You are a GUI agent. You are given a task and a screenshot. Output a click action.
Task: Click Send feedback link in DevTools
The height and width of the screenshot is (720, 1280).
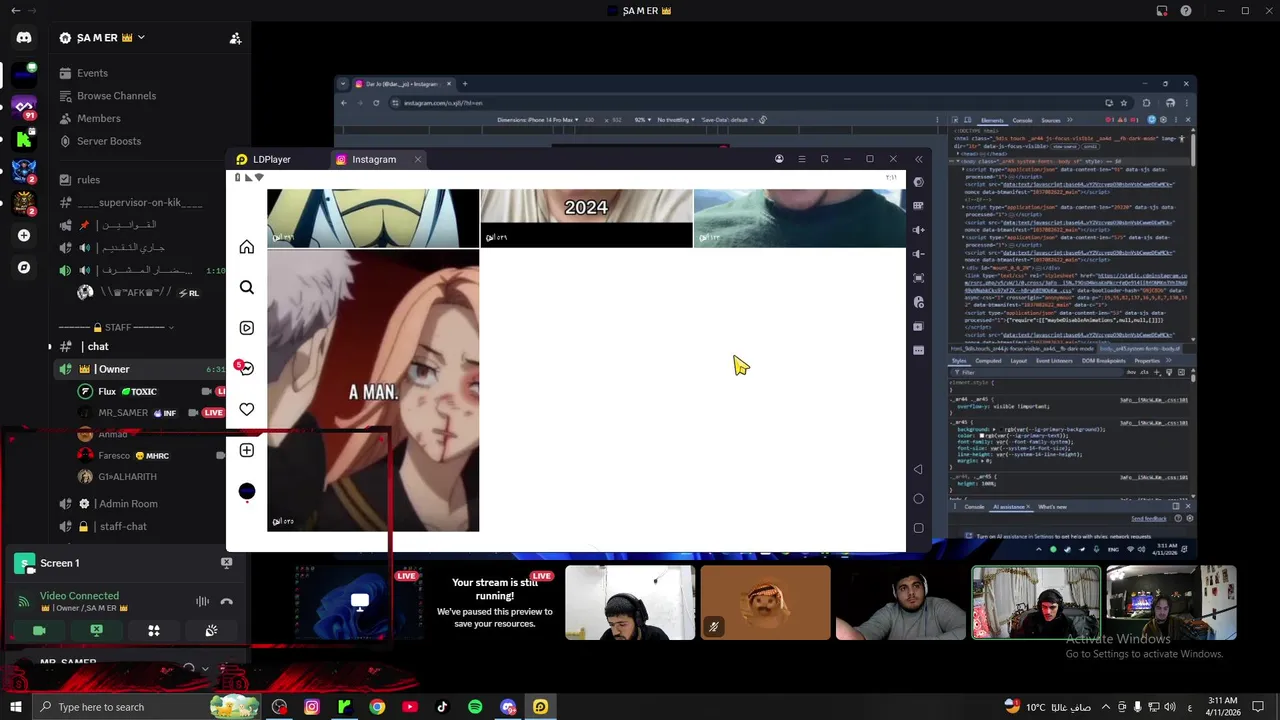[x=1149, y=518]
